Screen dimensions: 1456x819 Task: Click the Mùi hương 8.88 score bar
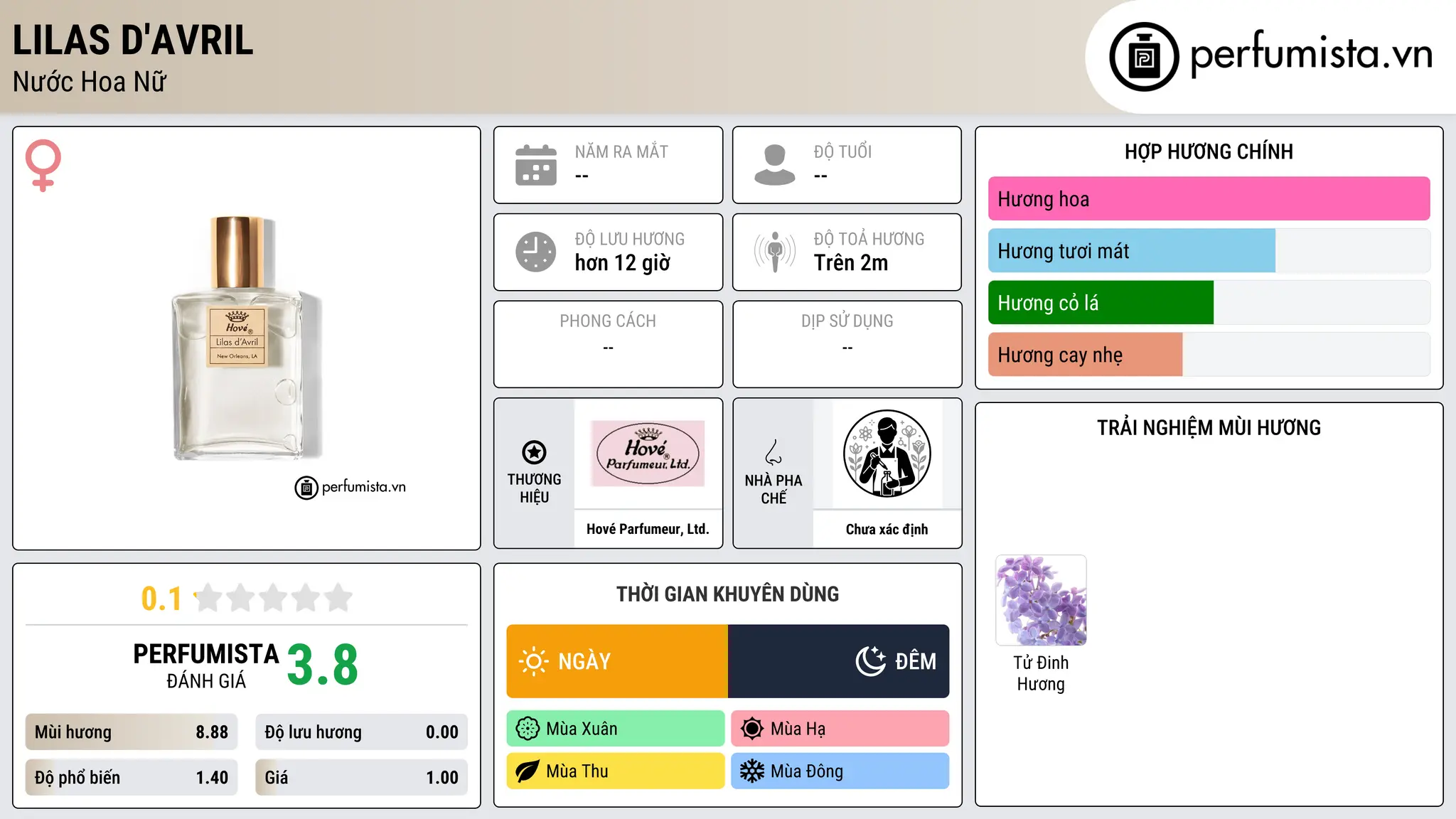point(132,732)
